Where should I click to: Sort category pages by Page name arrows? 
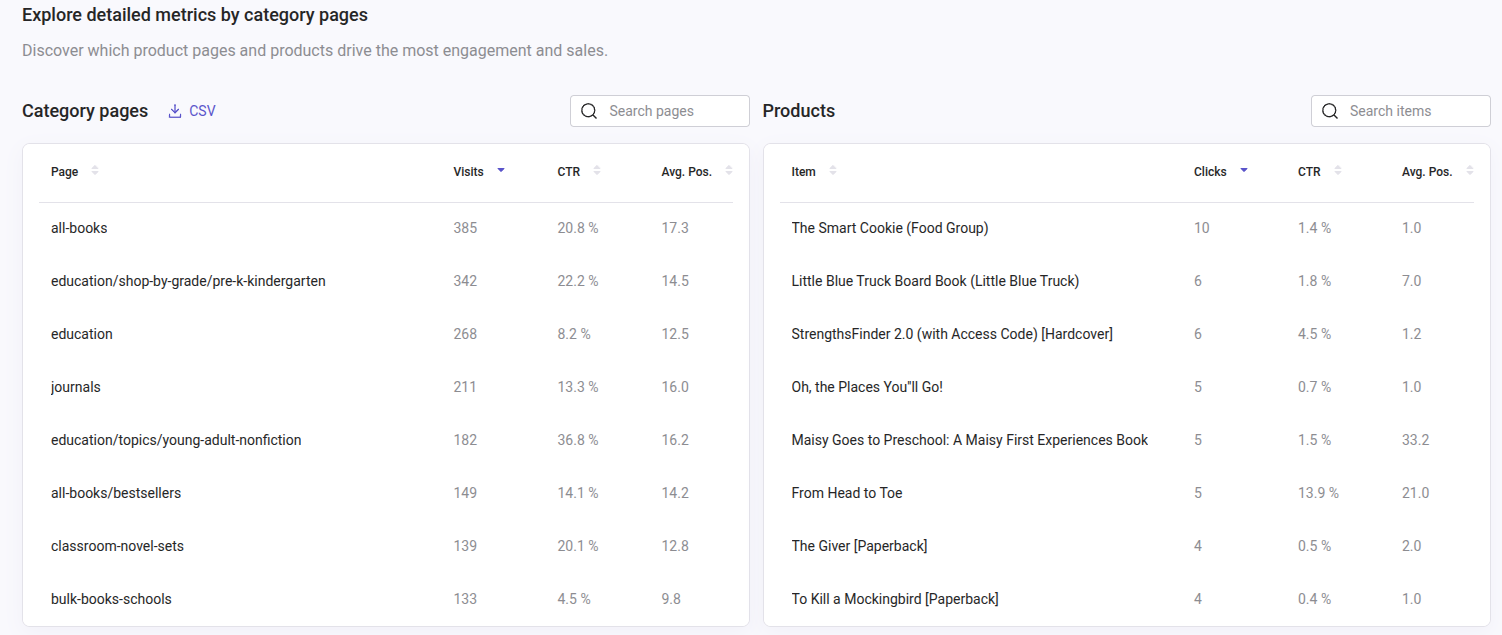(95, 171)
